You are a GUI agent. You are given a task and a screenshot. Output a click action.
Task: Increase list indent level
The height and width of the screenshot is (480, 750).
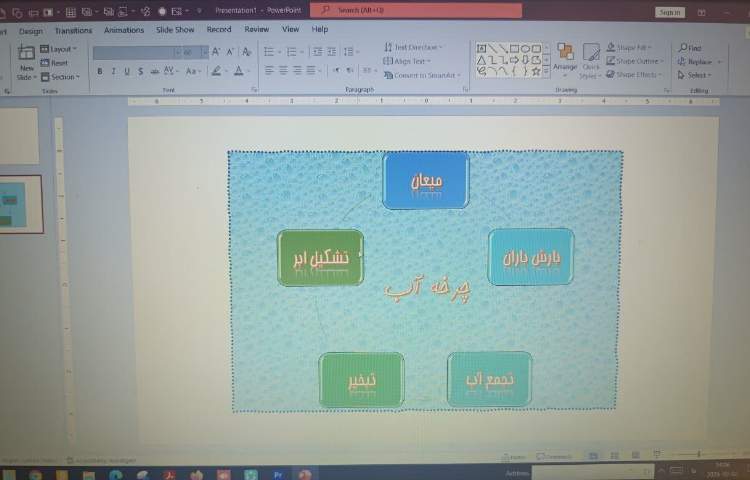[331, 52]
